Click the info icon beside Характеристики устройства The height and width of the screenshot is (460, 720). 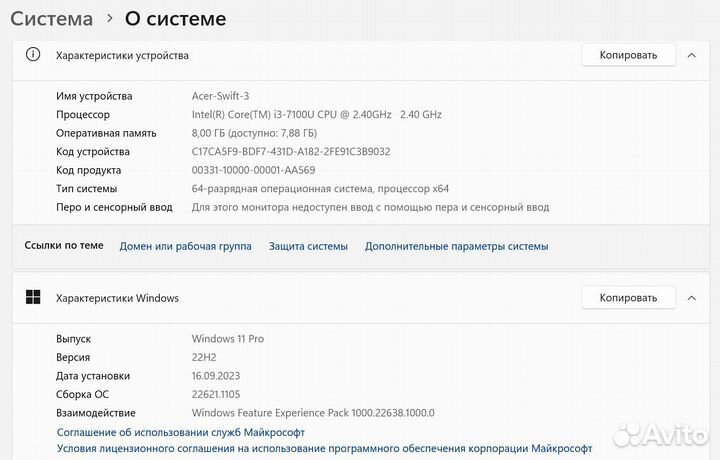pos(33,55)
